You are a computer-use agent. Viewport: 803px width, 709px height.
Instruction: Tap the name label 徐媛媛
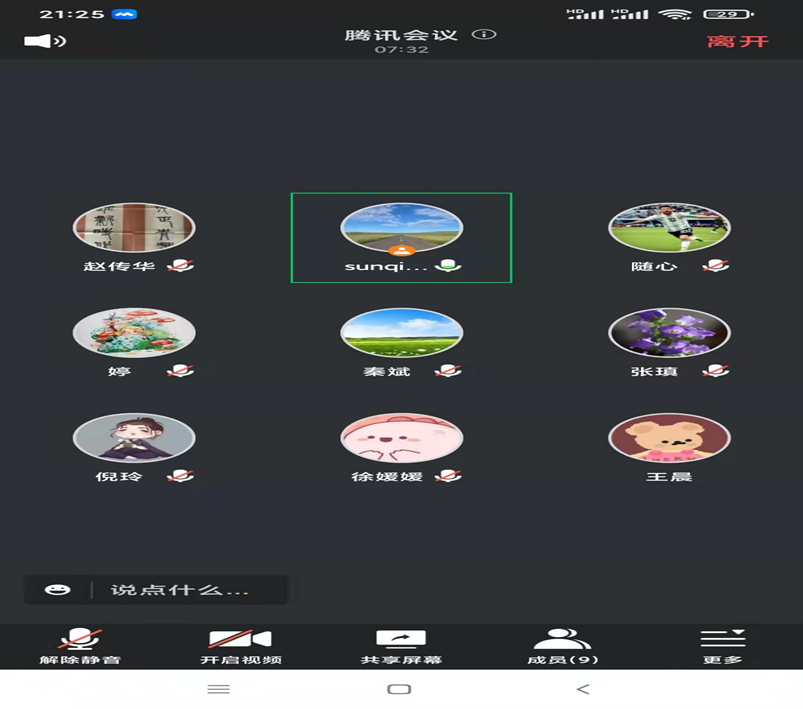coord(387,476)
